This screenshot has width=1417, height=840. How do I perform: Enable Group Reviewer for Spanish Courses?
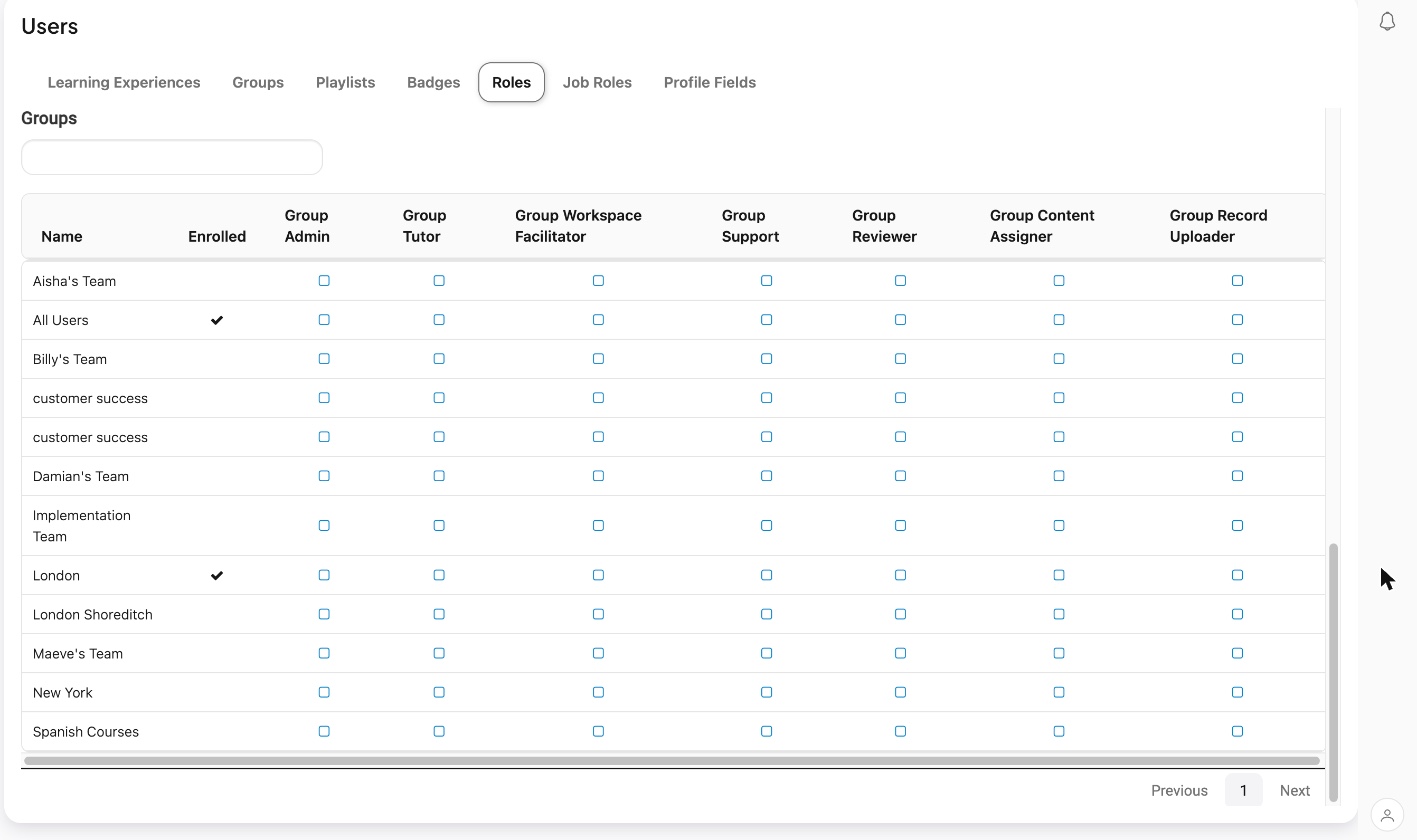pos(901,731)
